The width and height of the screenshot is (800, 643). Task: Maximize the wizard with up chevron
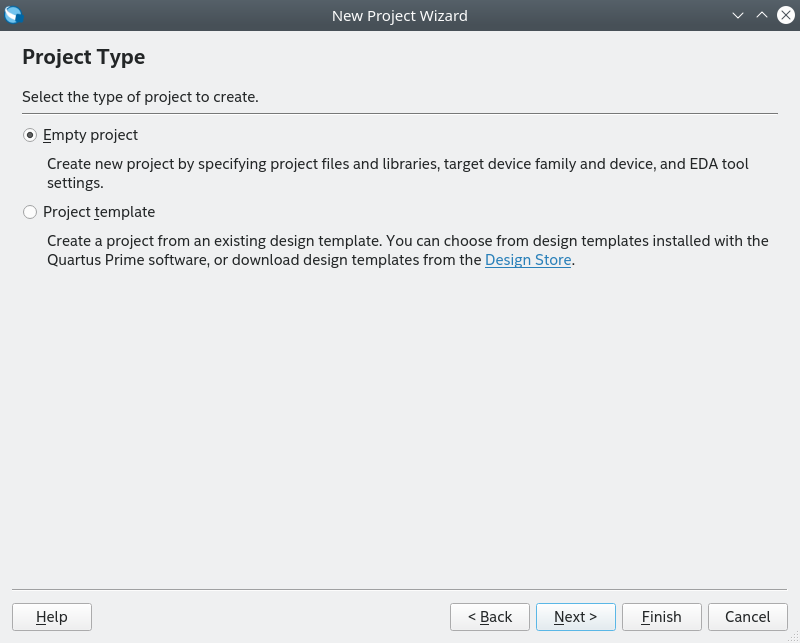pos(762,15)
